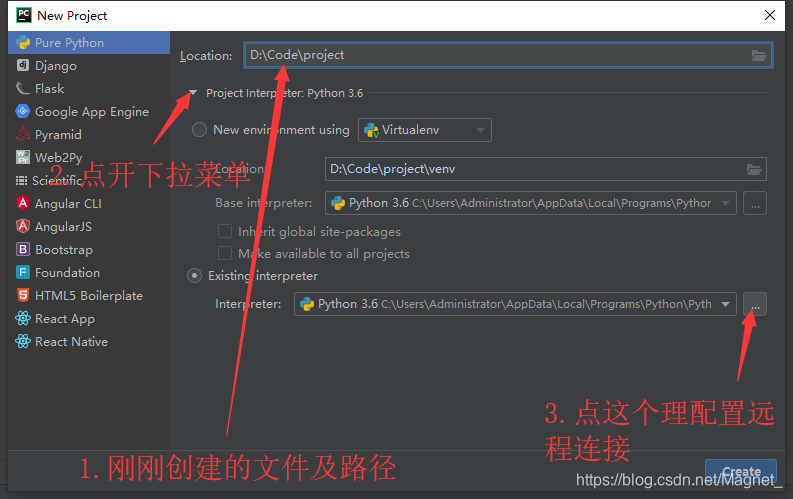The image size is (793, 499).
Task: Click the Angular CLI red shield icon
Action: 23,203
